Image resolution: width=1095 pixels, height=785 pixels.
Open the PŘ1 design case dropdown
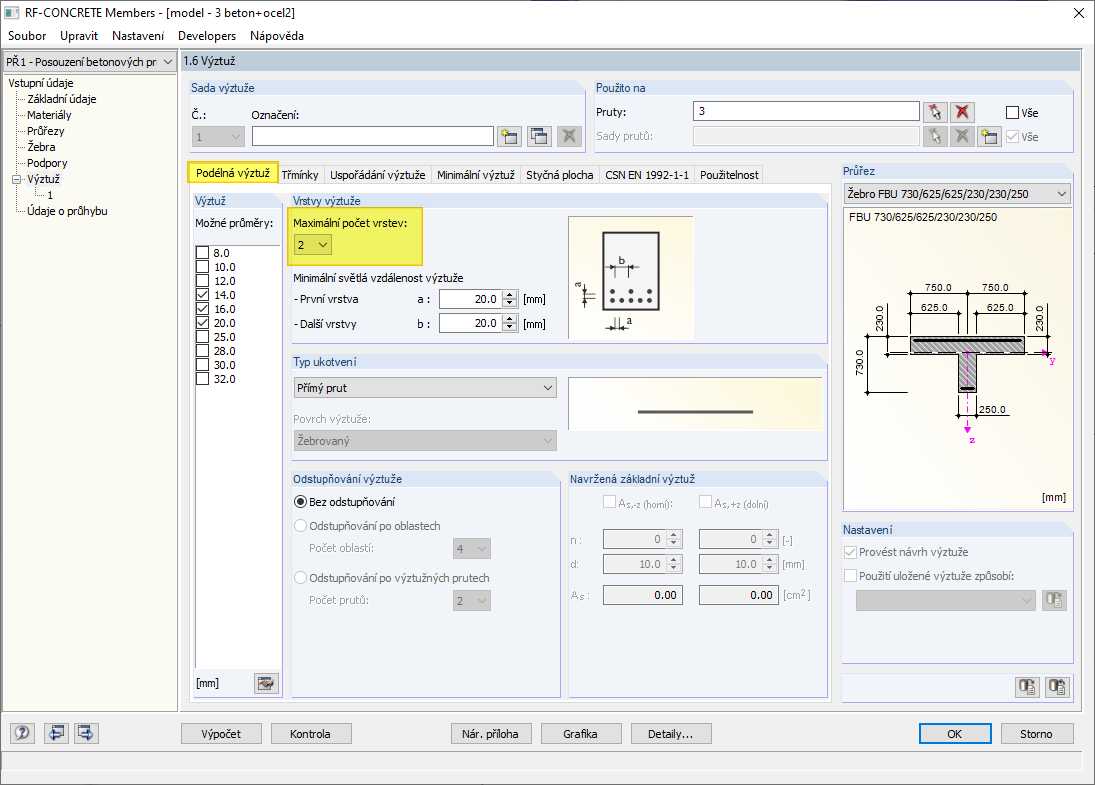tap(89, 62)
